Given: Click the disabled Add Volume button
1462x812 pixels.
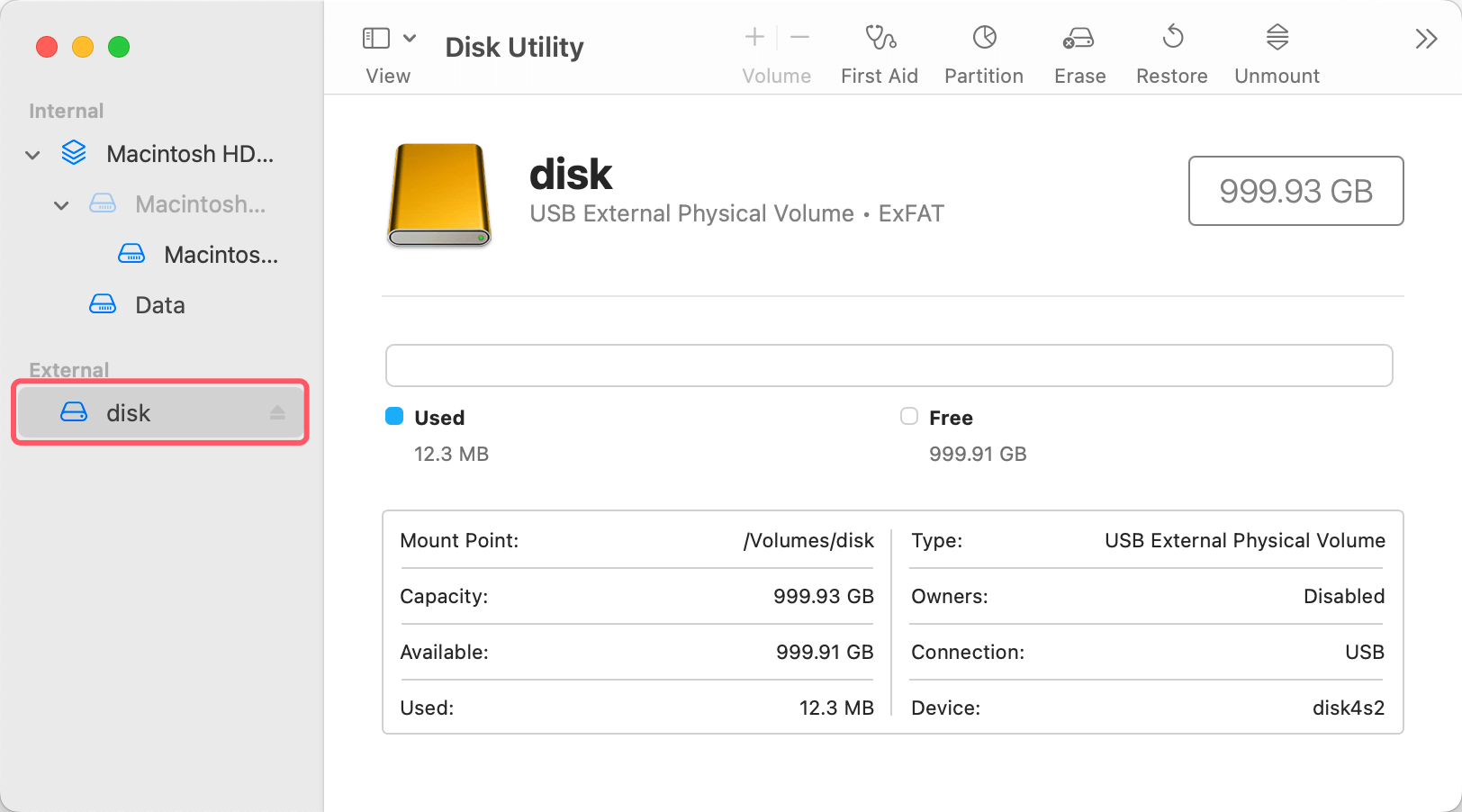Looking at the screenshot, I should click(x=753, y=37).
